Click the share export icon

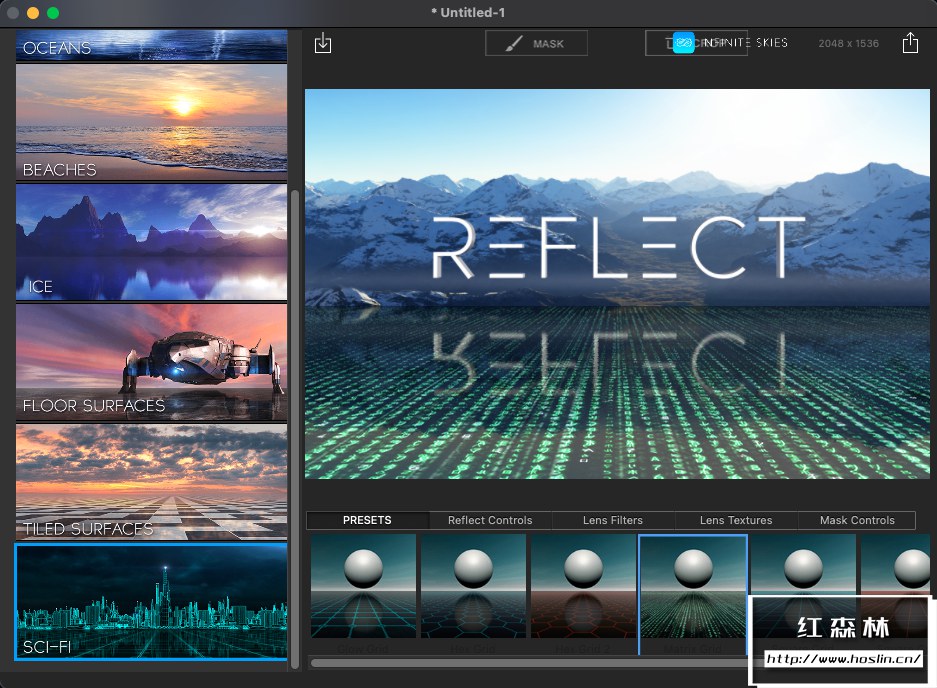909,43
